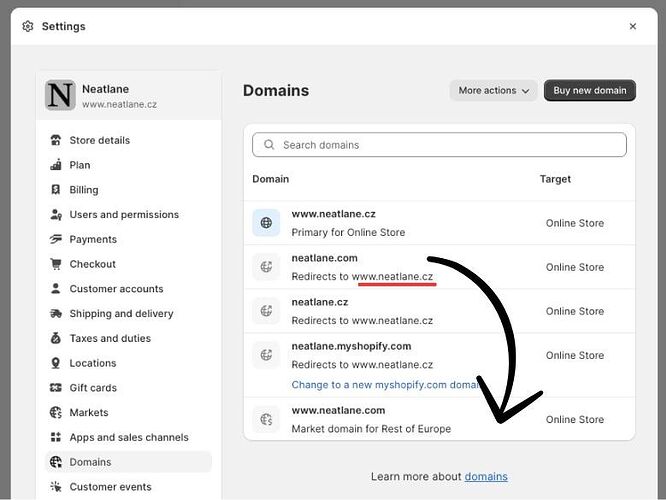666x500 pixels.
Task: Click the Apps and sales channels icon
Action: click(x=56, y=437)
